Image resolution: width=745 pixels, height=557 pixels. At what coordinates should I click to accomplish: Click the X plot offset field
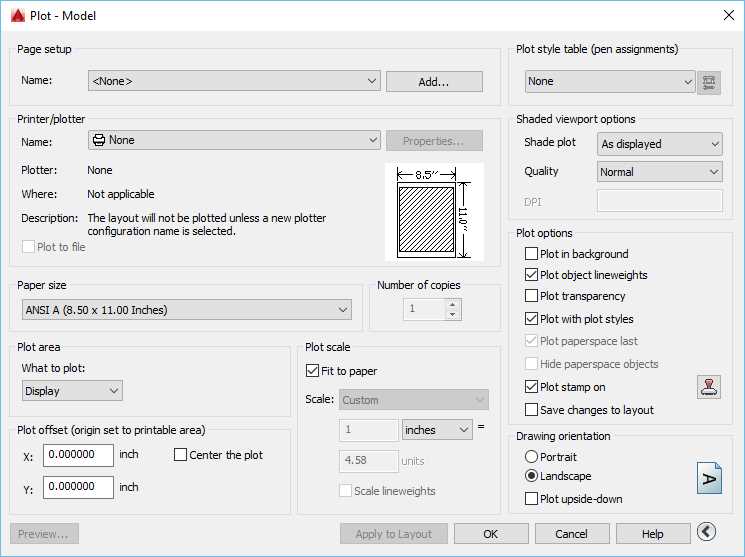click(x=78, y=455)
